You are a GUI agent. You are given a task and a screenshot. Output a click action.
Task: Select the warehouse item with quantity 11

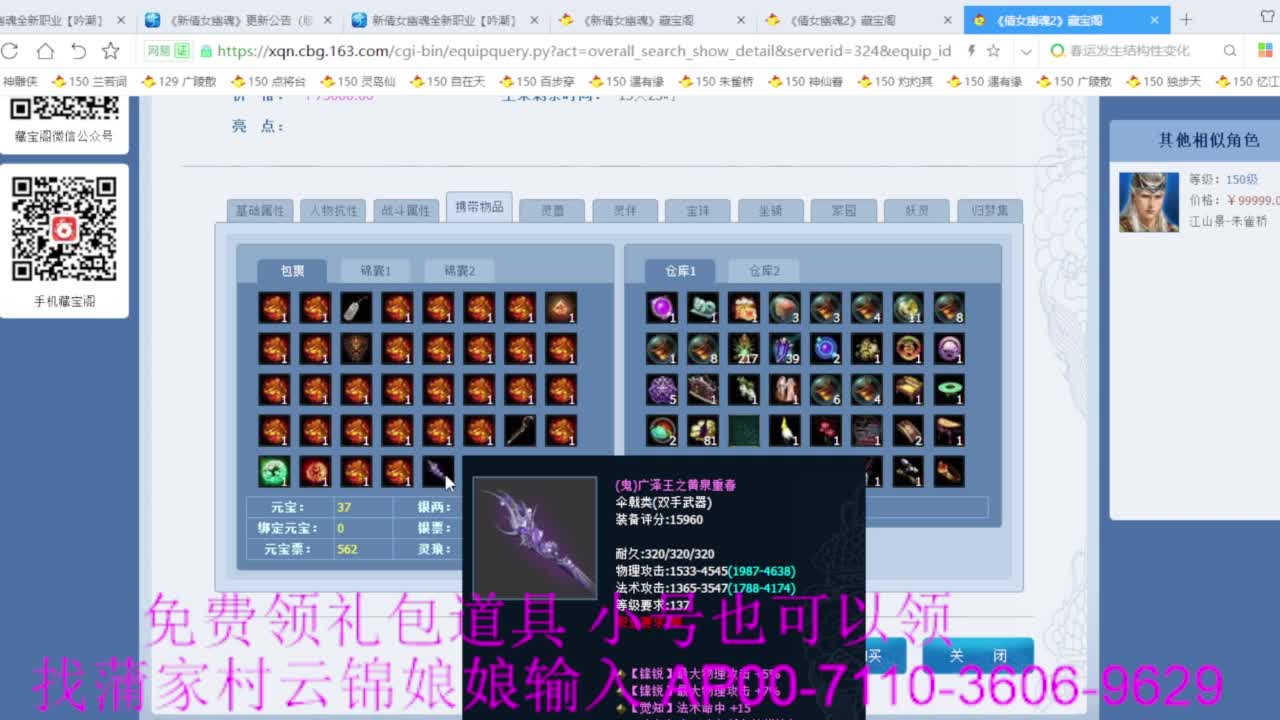click(907, 308)
